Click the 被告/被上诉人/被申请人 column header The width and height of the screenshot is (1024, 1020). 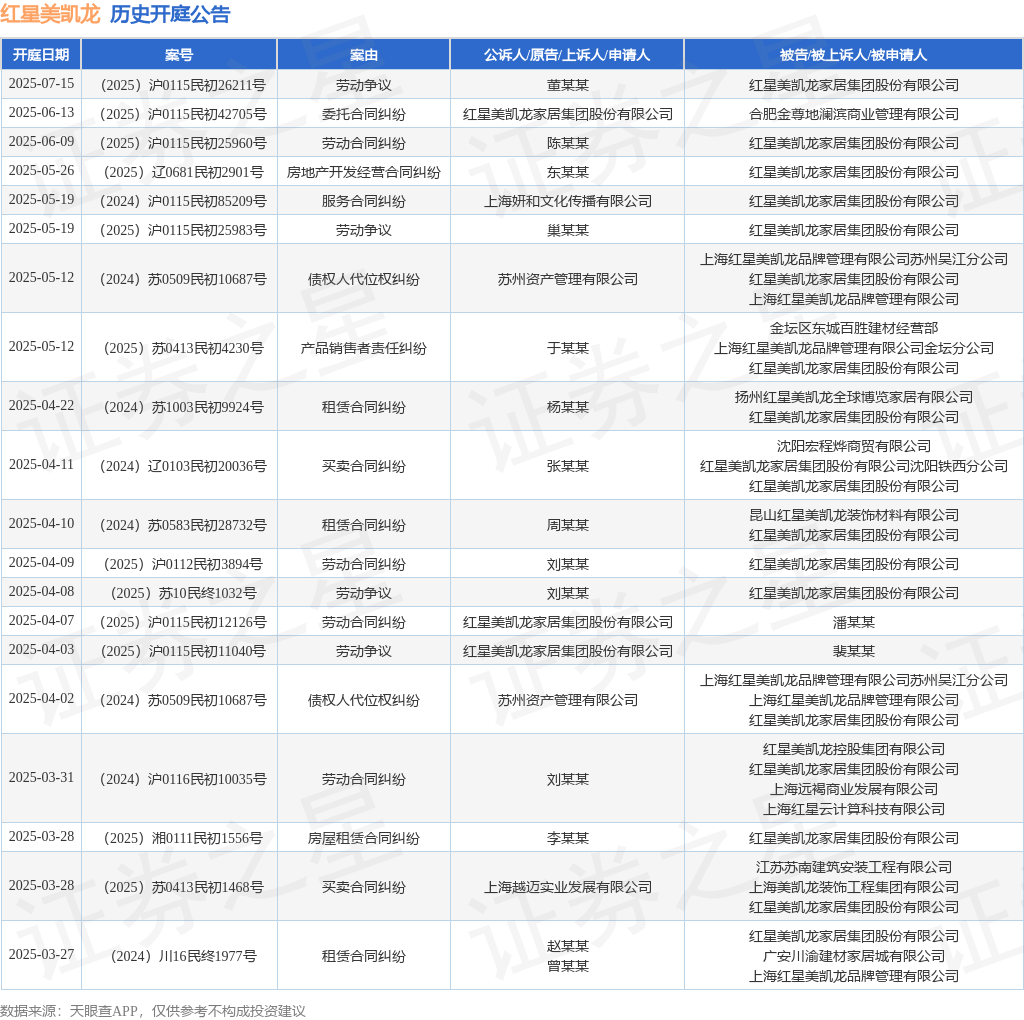coord(854,55)
